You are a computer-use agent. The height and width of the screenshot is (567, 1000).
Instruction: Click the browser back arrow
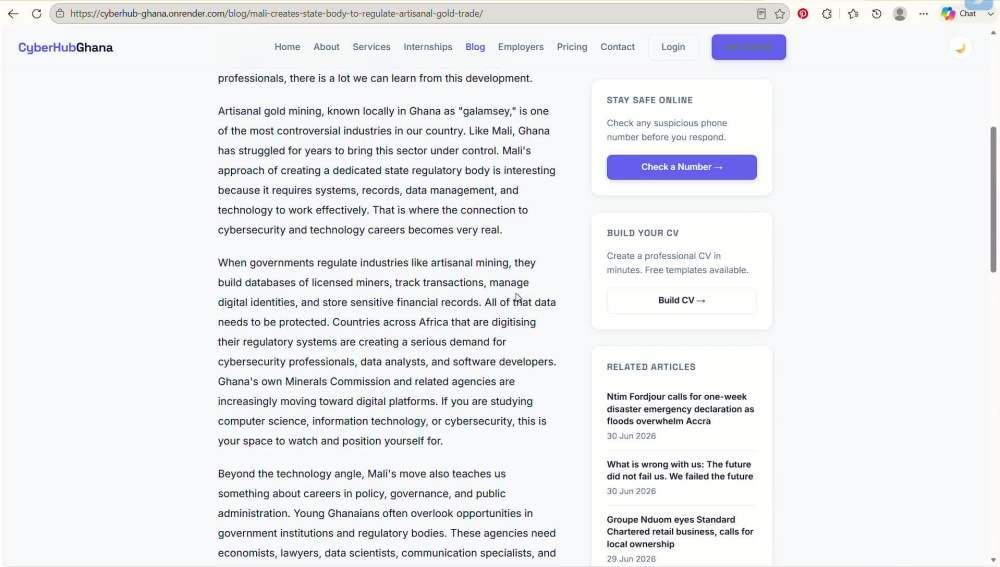point(13,13)
